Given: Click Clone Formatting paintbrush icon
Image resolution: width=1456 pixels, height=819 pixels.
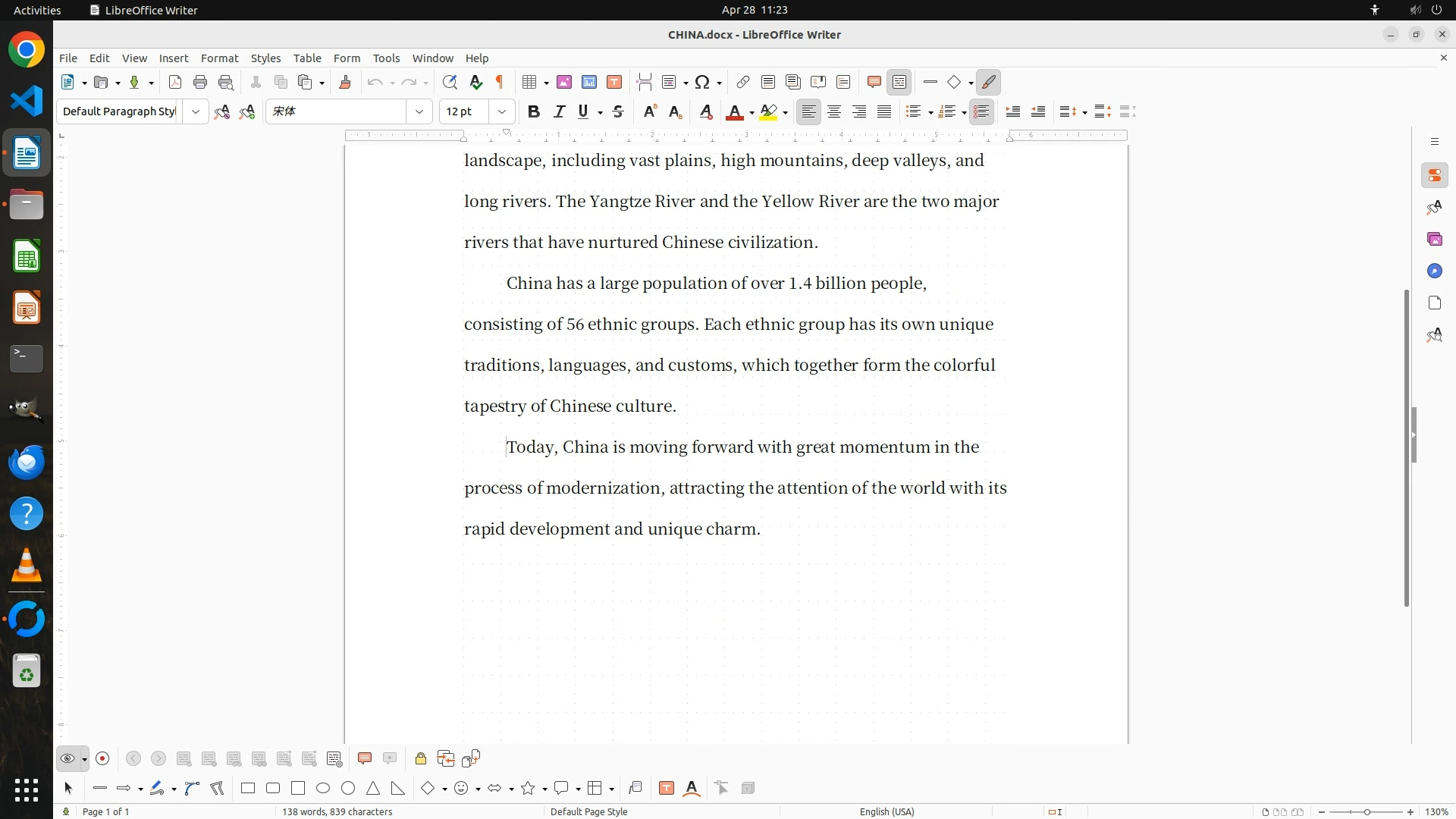Looking at the screenshot, I should coord(345,82).
